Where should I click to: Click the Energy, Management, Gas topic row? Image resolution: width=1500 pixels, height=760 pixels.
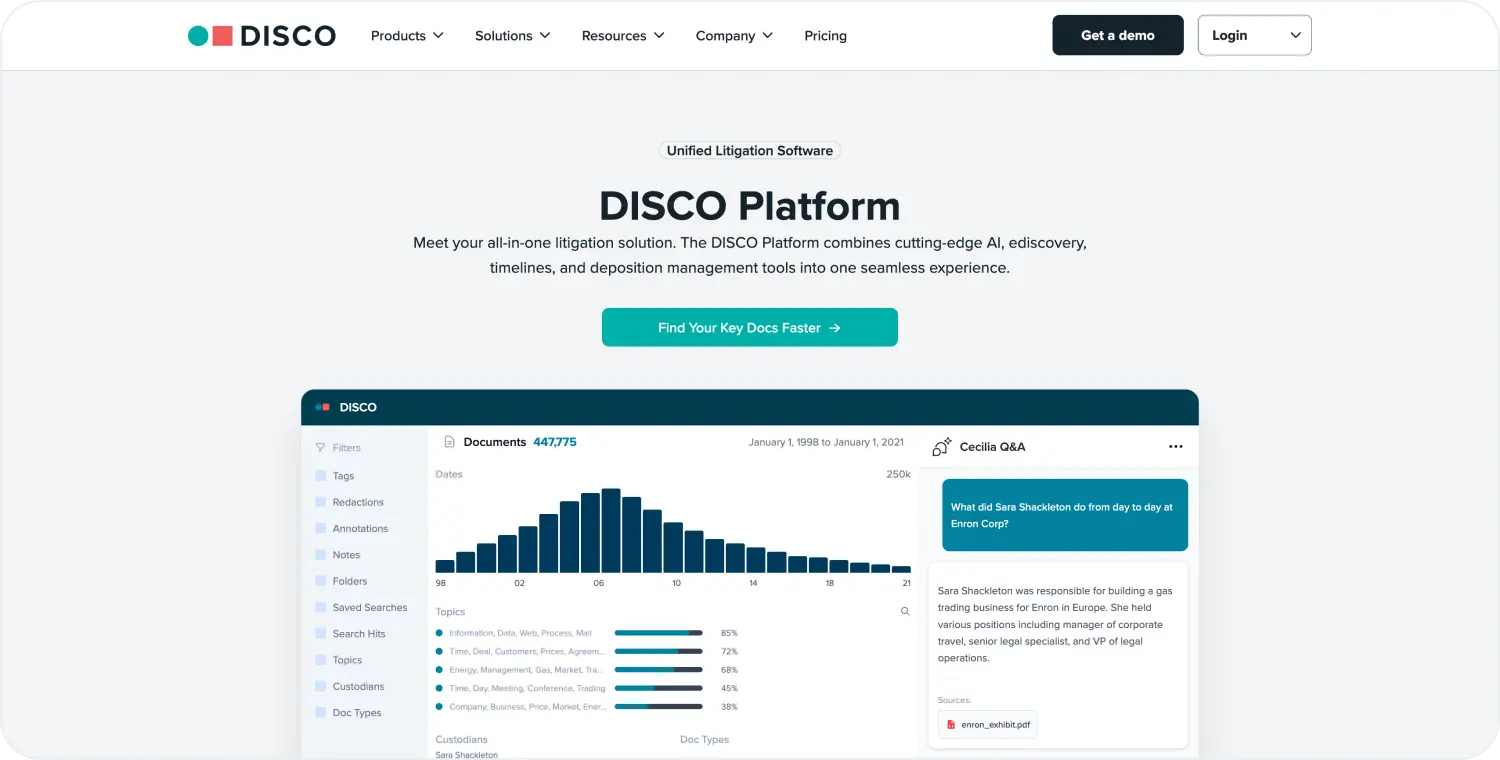click(x=587, y=670)
